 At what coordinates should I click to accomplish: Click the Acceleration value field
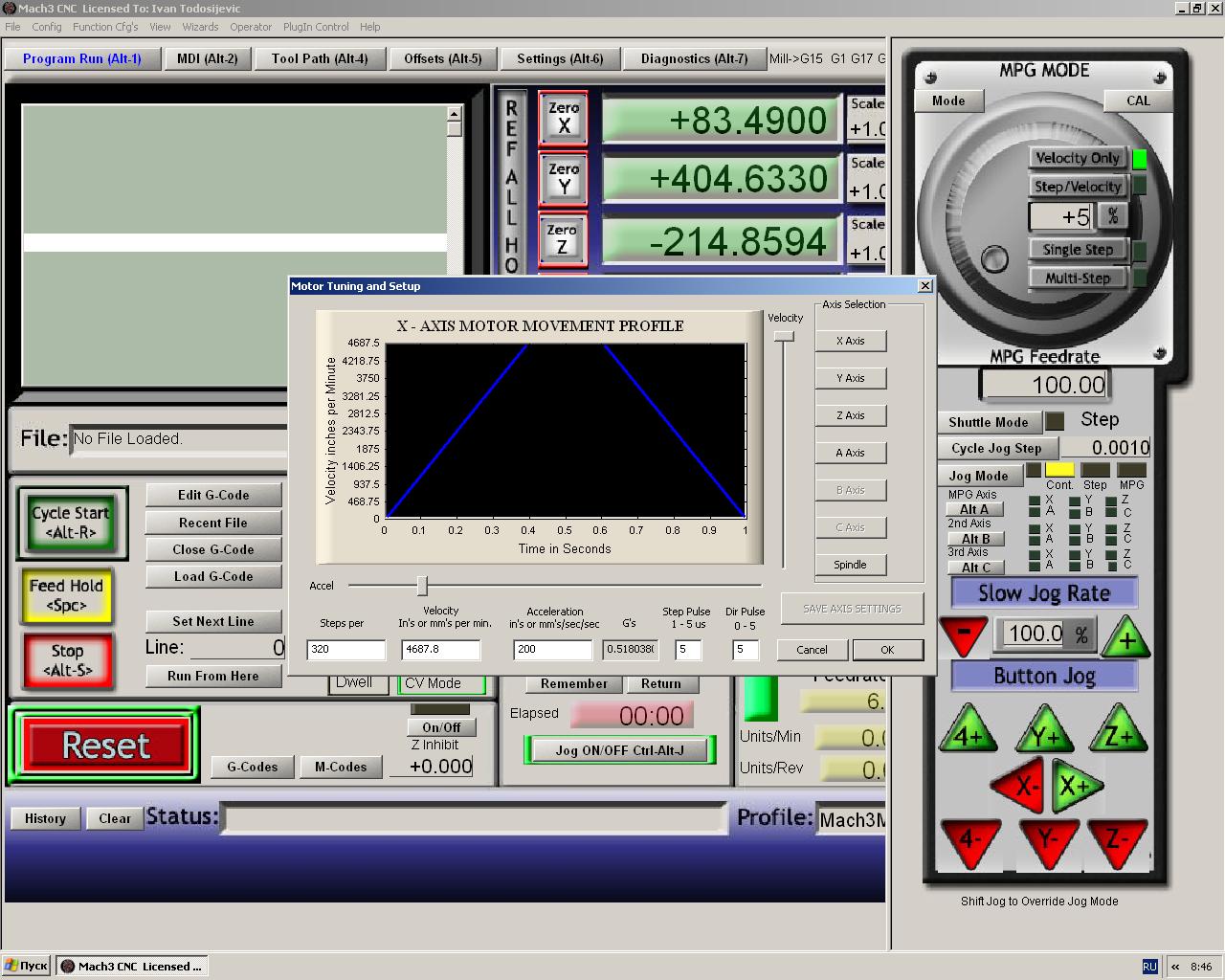point(553,650)
